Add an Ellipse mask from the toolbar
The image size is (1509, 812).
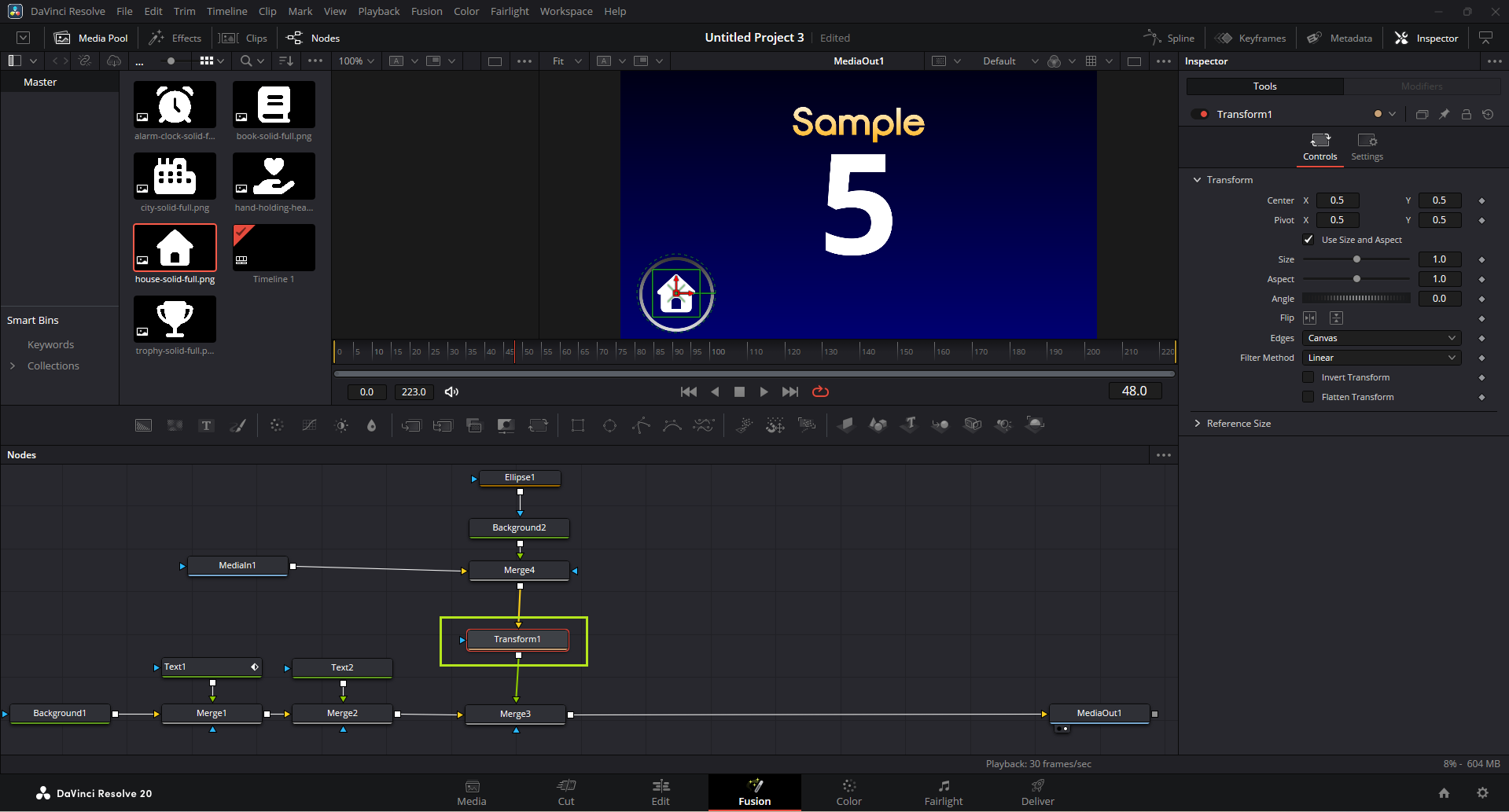point(609,425)
